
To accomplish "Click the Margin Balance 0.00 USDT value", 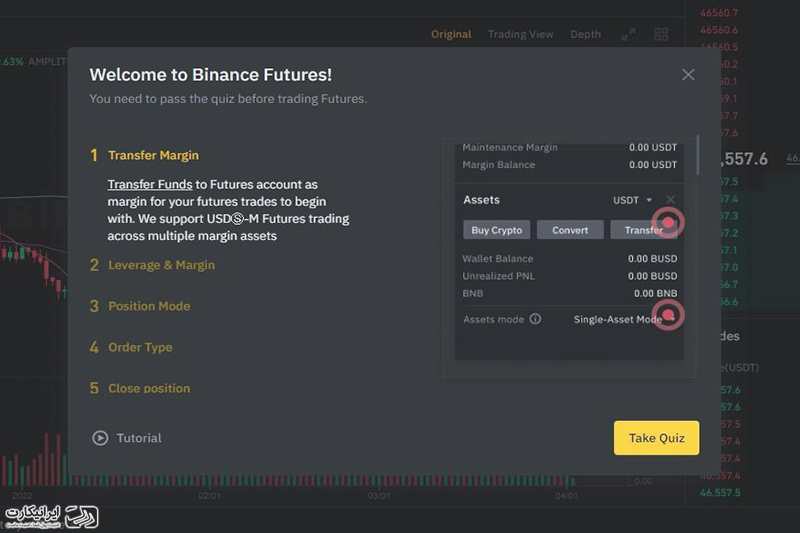I will pos(653,165).
